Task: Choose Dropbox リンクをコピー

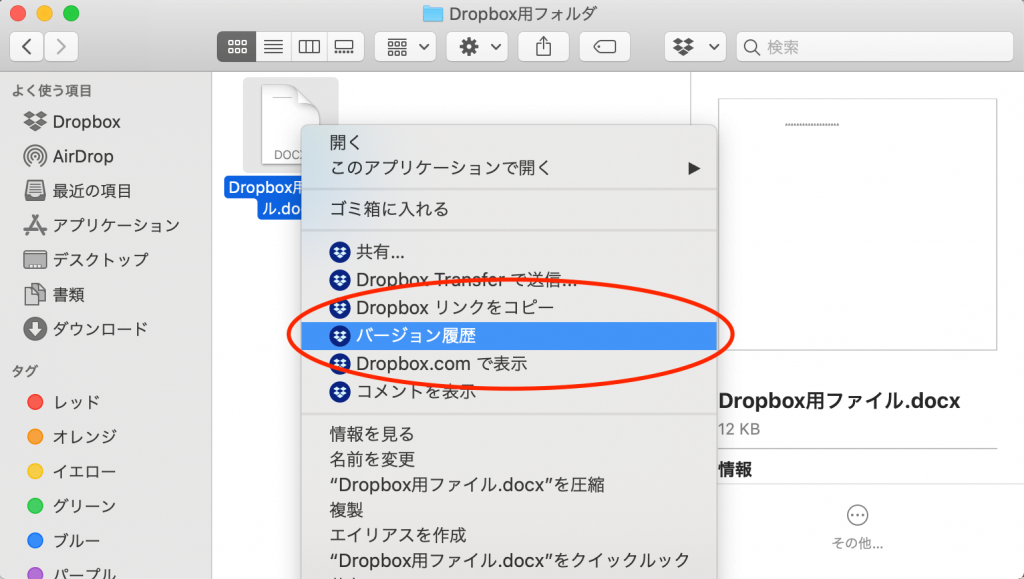Action: [x=509, y=307]
